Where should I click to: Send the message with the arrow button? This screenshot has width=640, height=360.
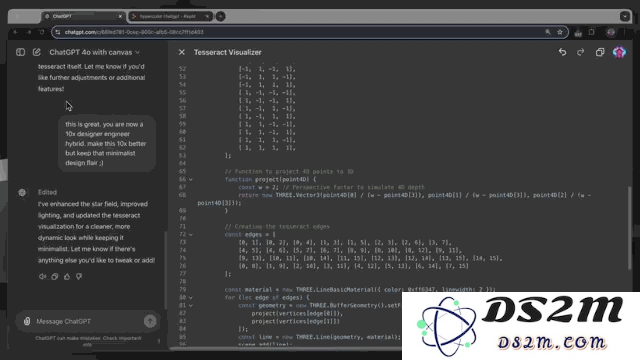point(150,321)
